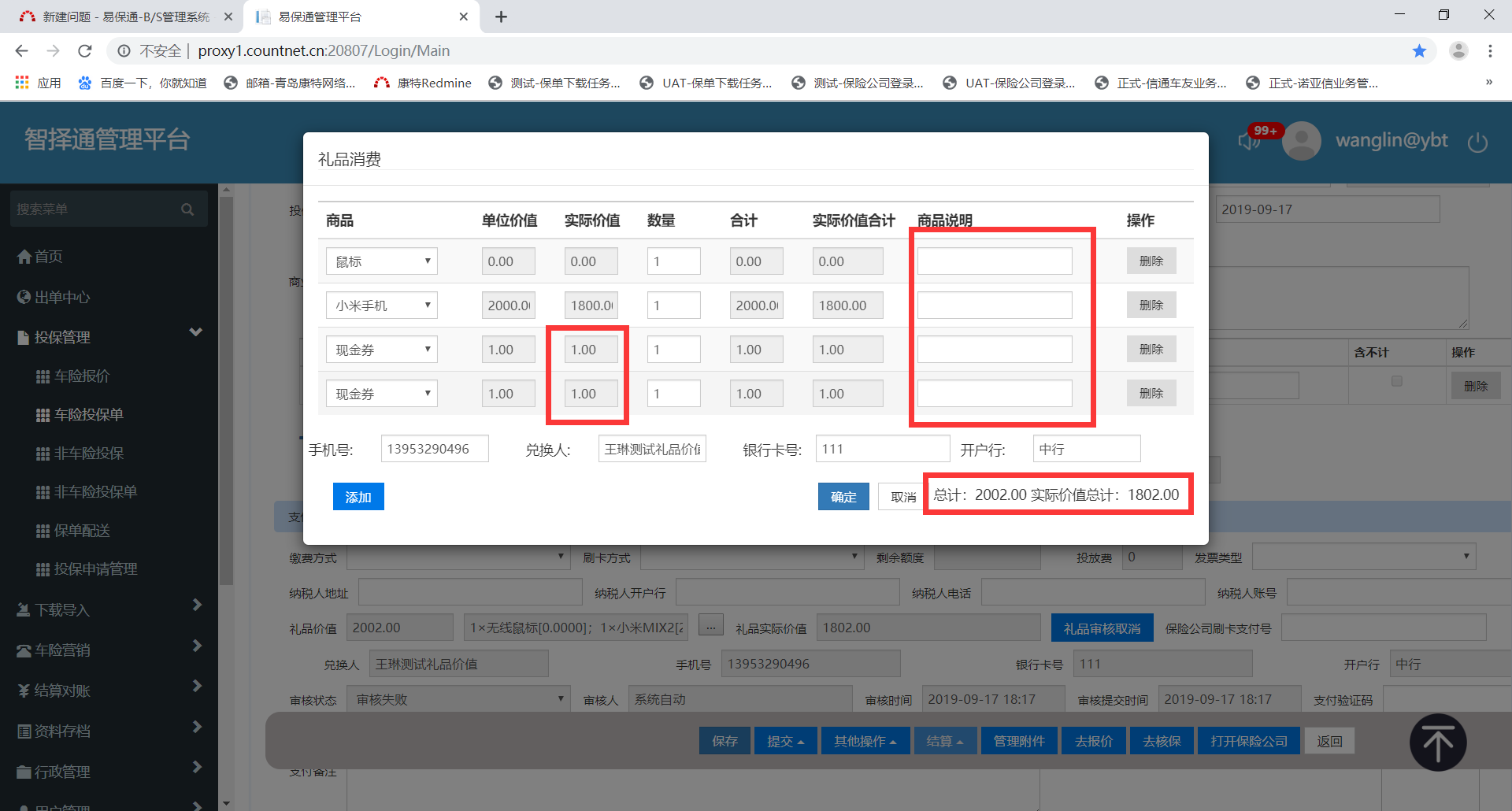This screenshot has width=1512, height=811.
Task: Click the browser back arrow
Action: (21, 51)
